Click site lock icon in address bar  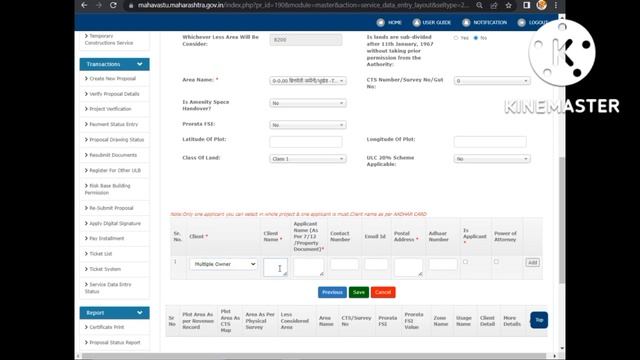pos(131,5)
